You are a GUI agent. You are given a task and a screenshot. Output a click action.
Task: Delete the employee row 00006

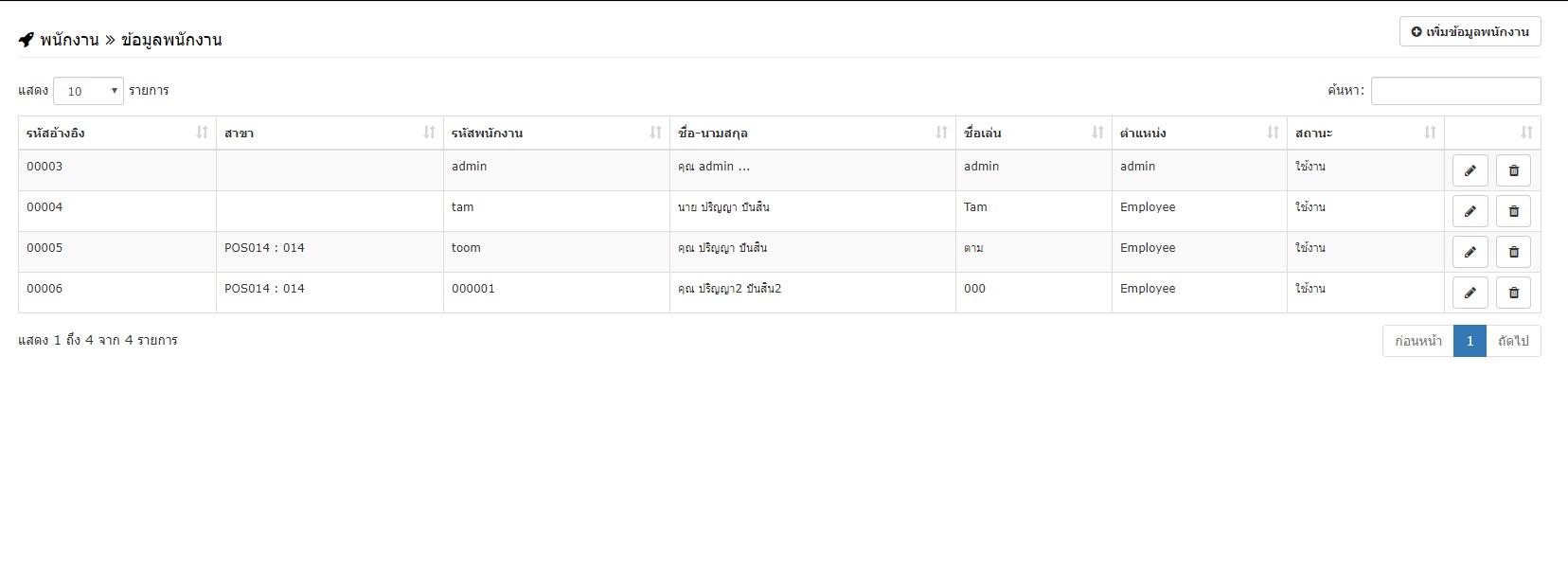click(x=1513, y=293)
